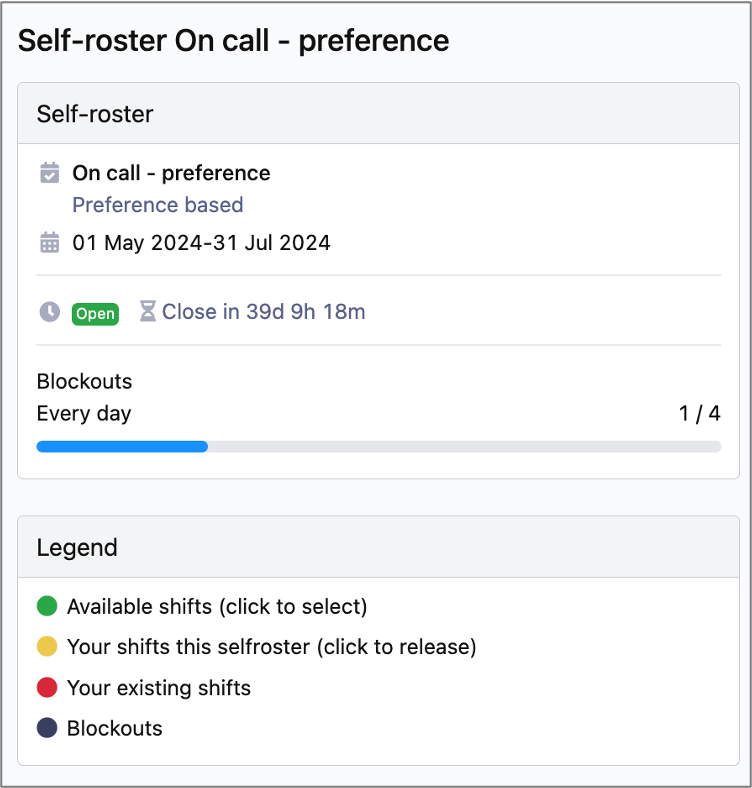Click the 01 May 2024-31 Jul 2024 date range
Viewport: 752px width, 788px height.
click(202, 243)
